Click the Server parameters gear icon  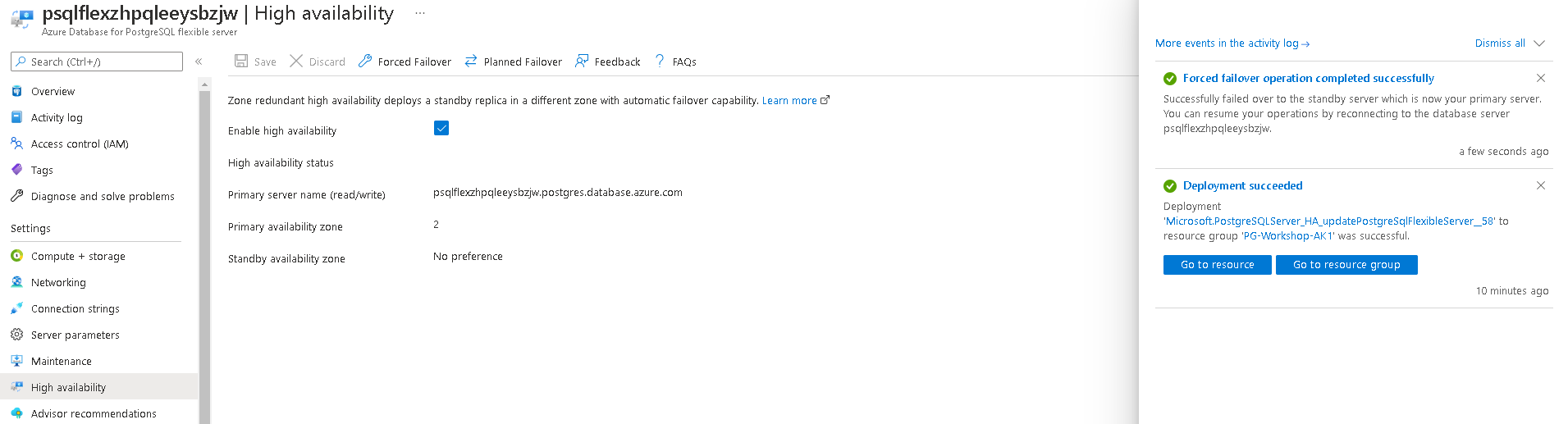pyautogui.click(x=16, y=335)
